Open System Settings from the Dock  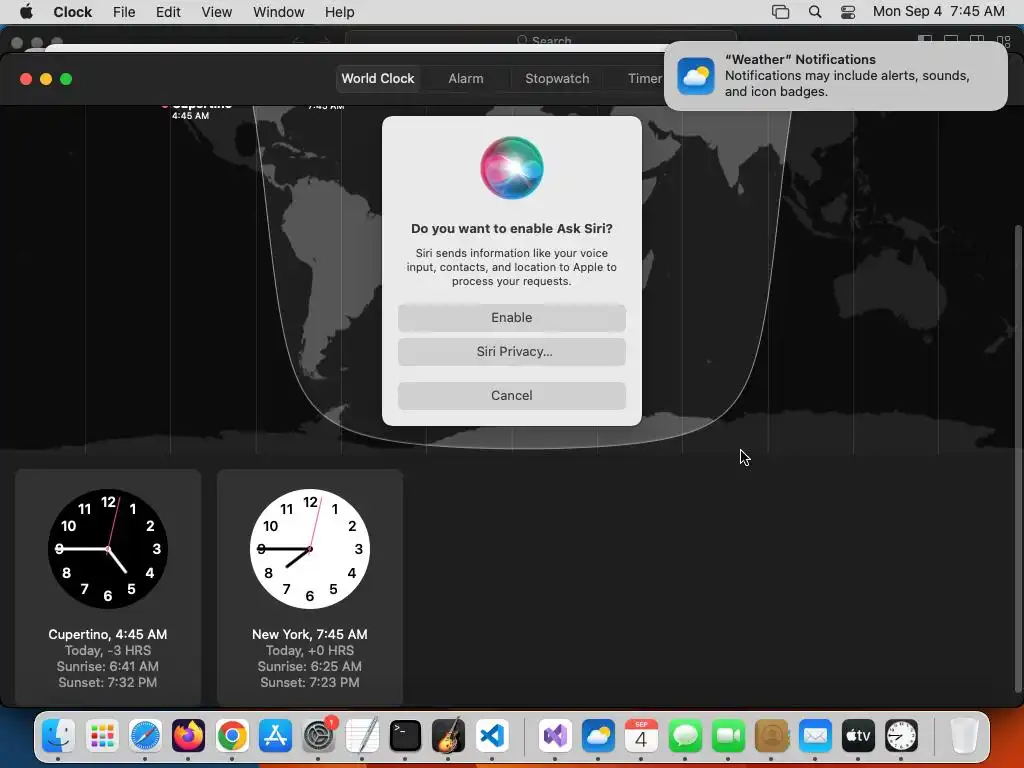tap(319, 736)
